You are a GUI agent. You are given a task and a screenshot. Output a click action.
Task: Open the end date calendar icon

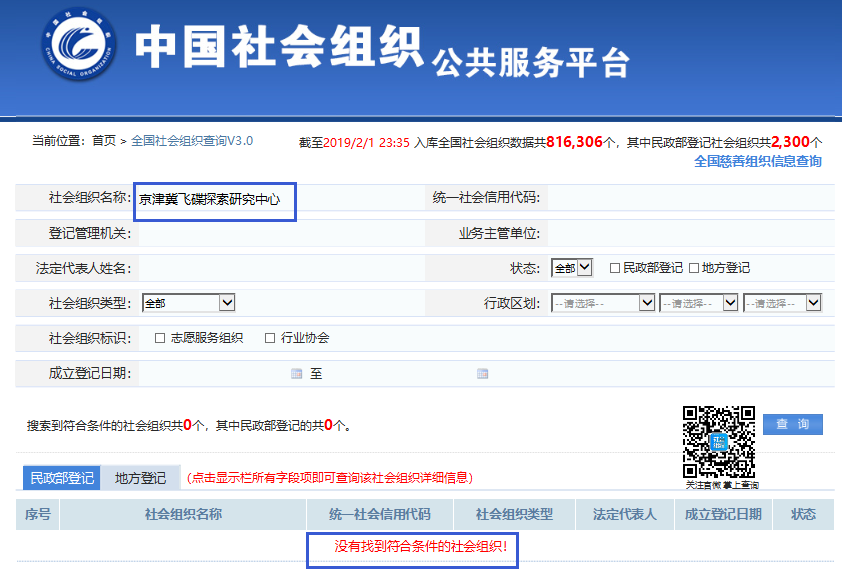[482, 373]
